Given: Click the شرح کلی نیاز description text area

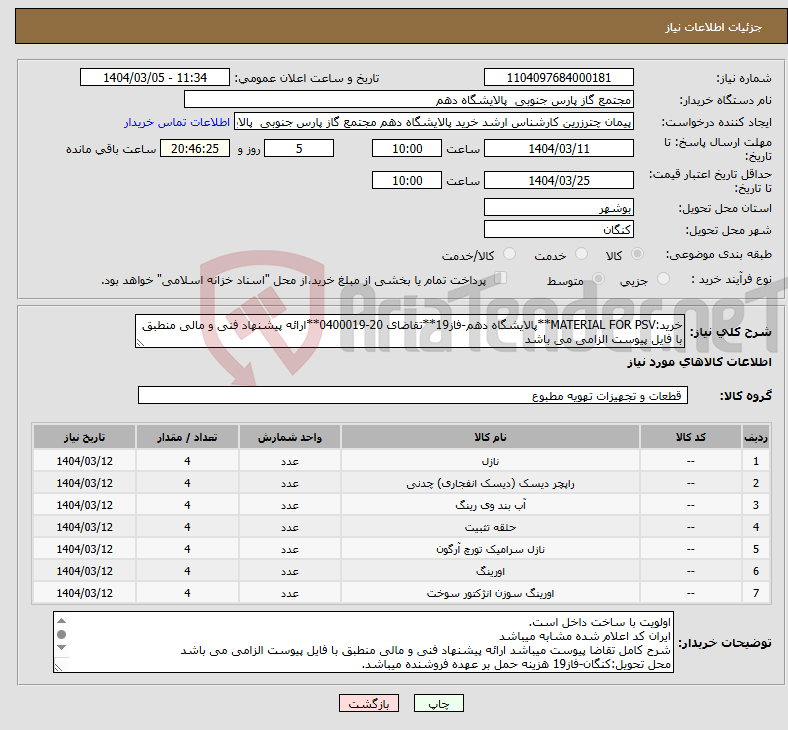Looking at the screenshot, I should [x=411, y=332].
